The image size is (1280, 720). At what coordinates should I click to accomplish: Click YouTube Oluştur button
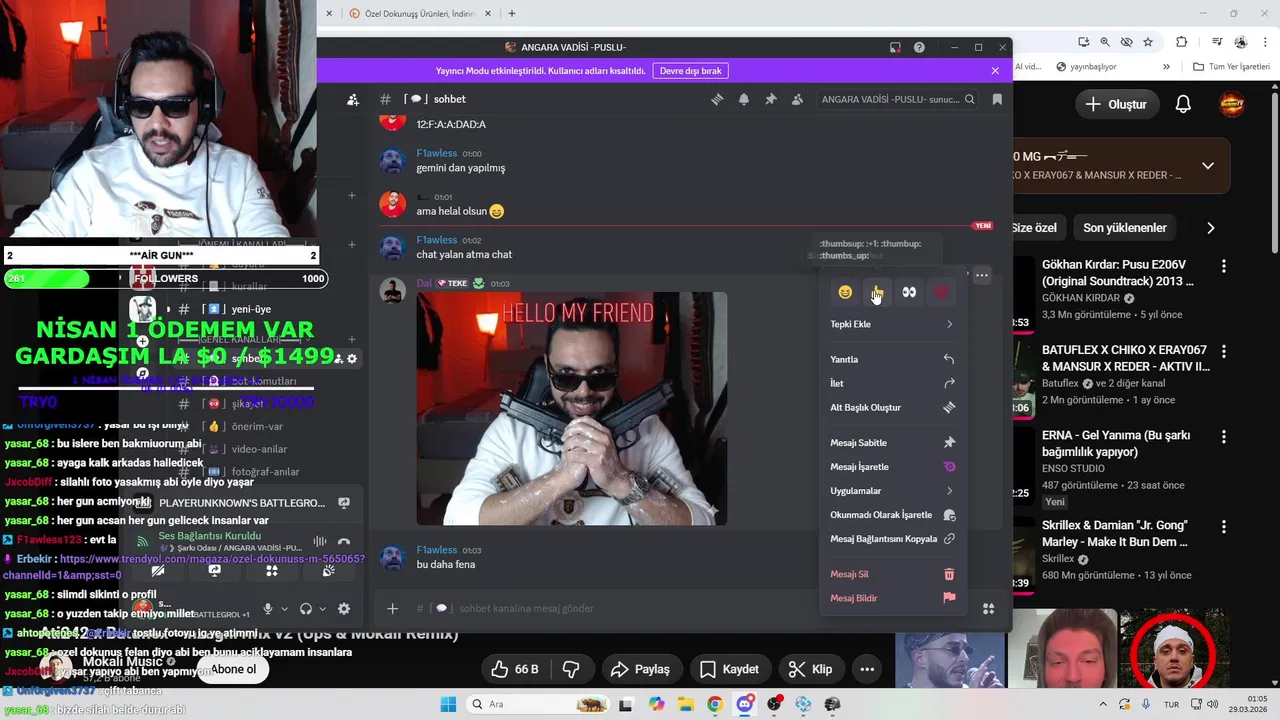coord(1116,104)
